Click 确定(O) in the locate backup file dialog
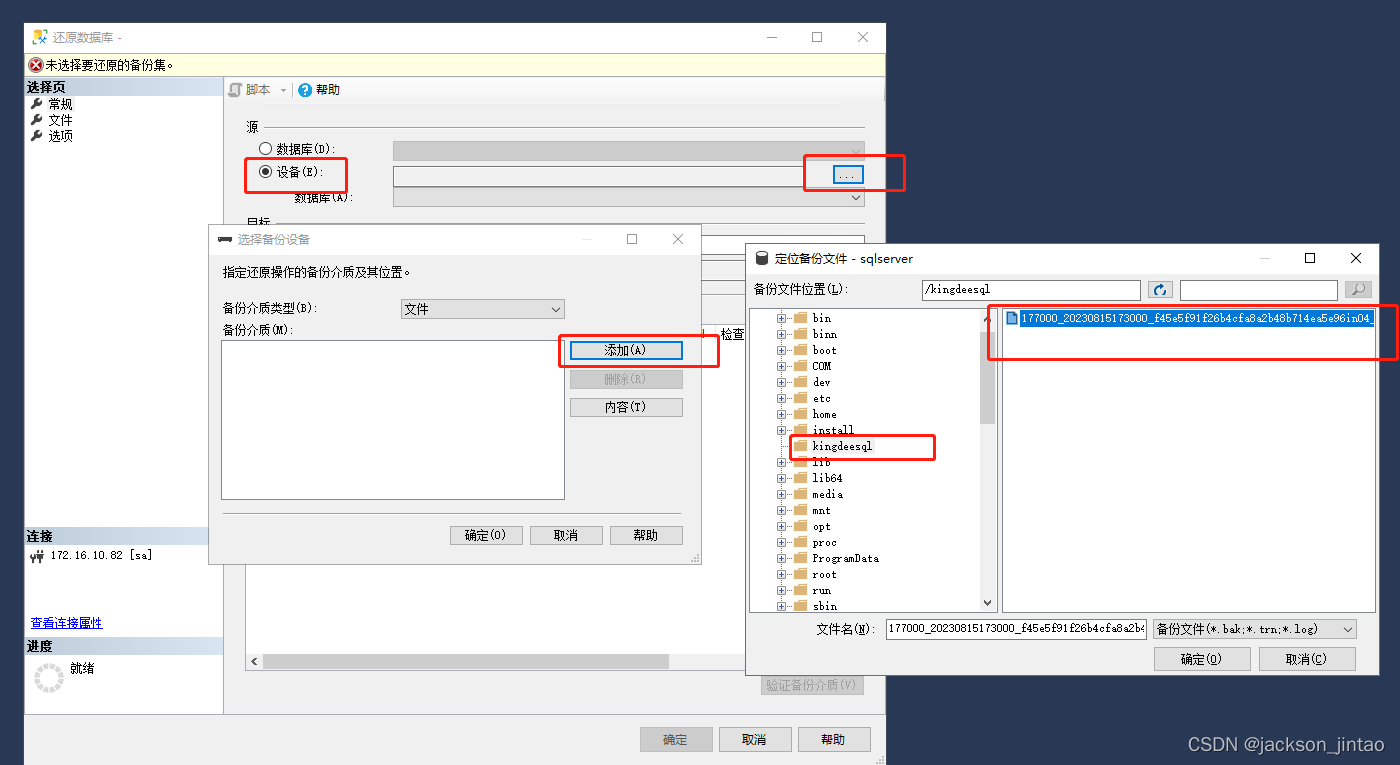This screenshot has height=765, width=1400. coord(1202,659)
